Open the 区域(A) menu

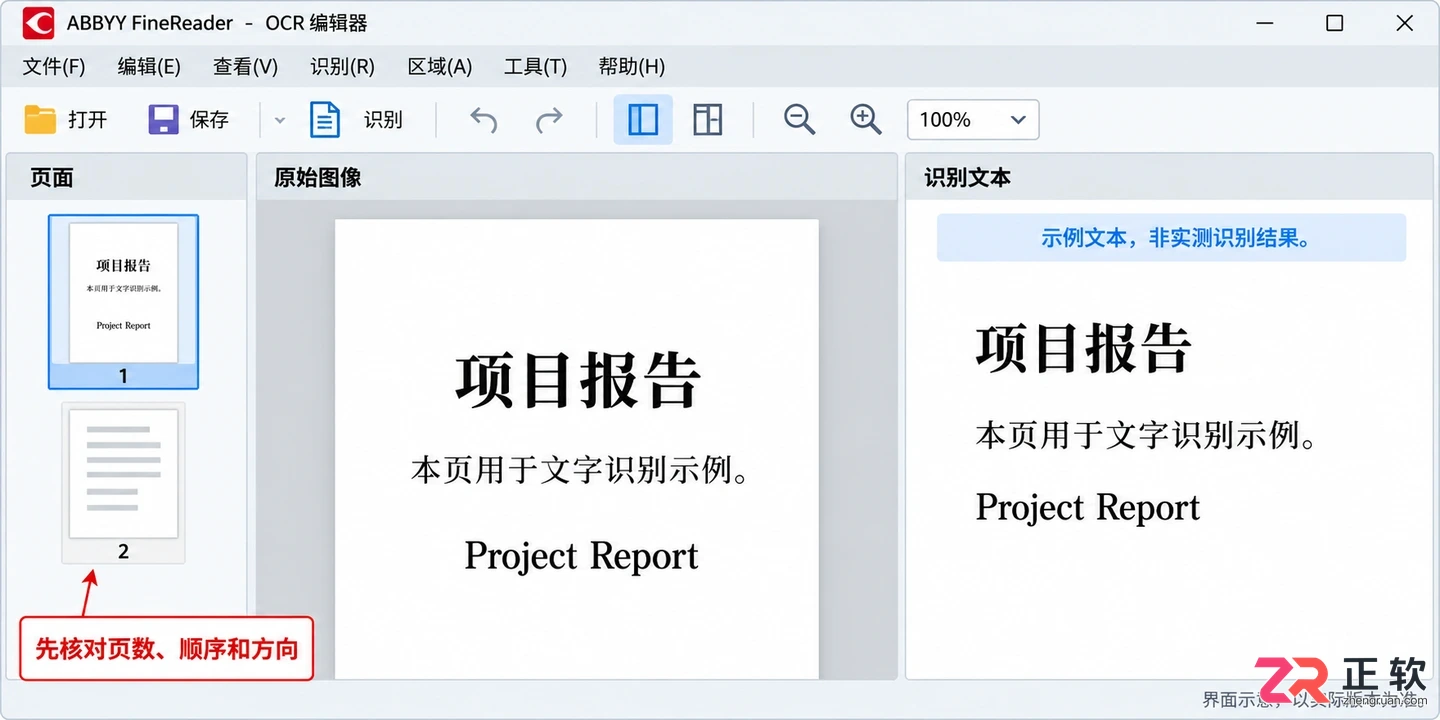tap(440, 67)
